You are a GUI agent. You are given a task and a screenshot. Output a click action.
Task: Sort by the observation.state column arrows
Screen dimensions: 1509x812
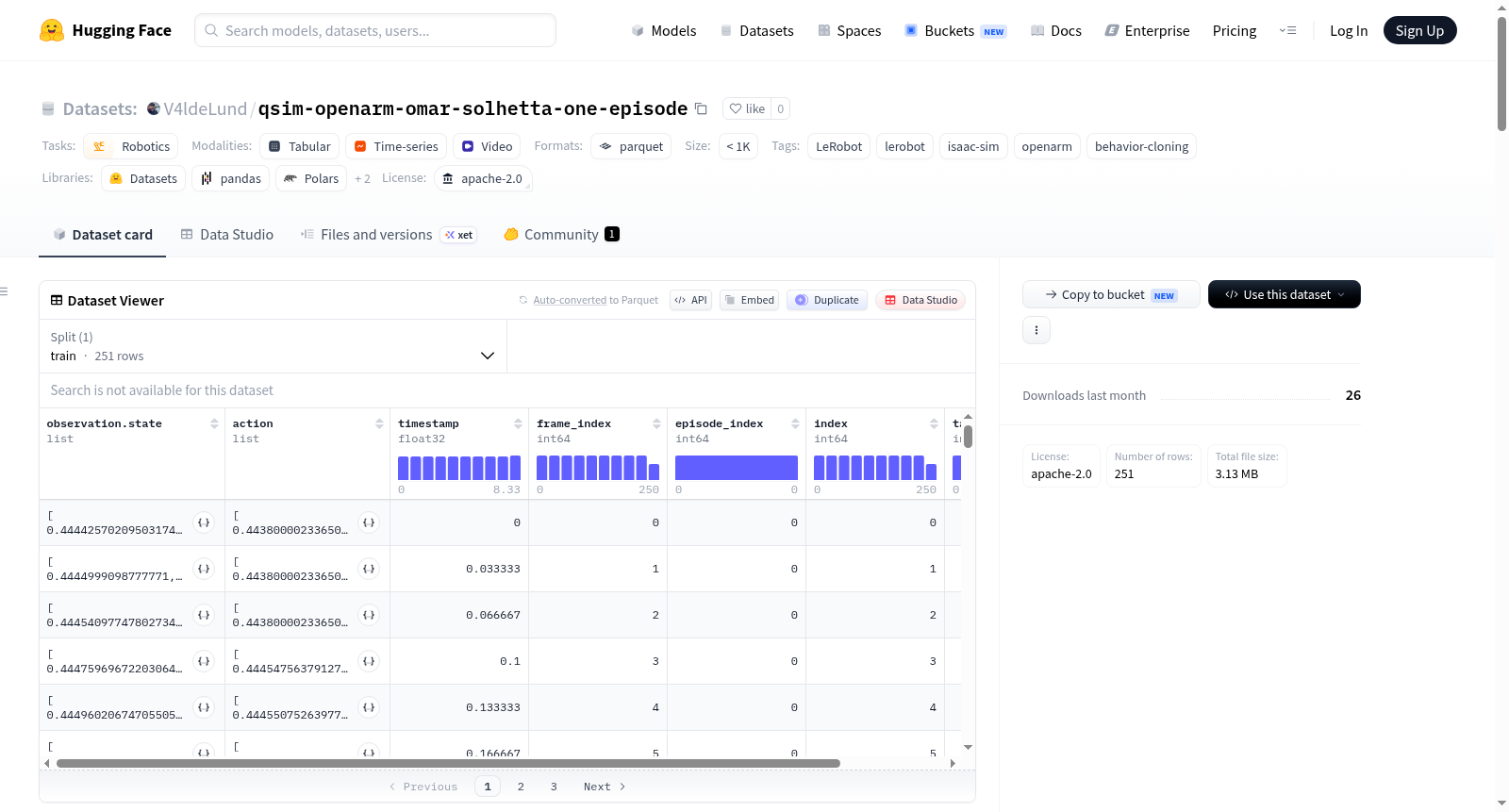[x=214, y=423]
